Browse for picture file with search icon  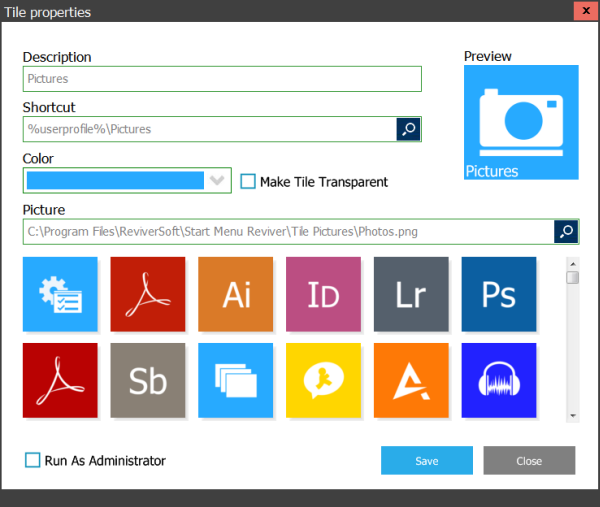pyautogui.click(x=566, y=232)
